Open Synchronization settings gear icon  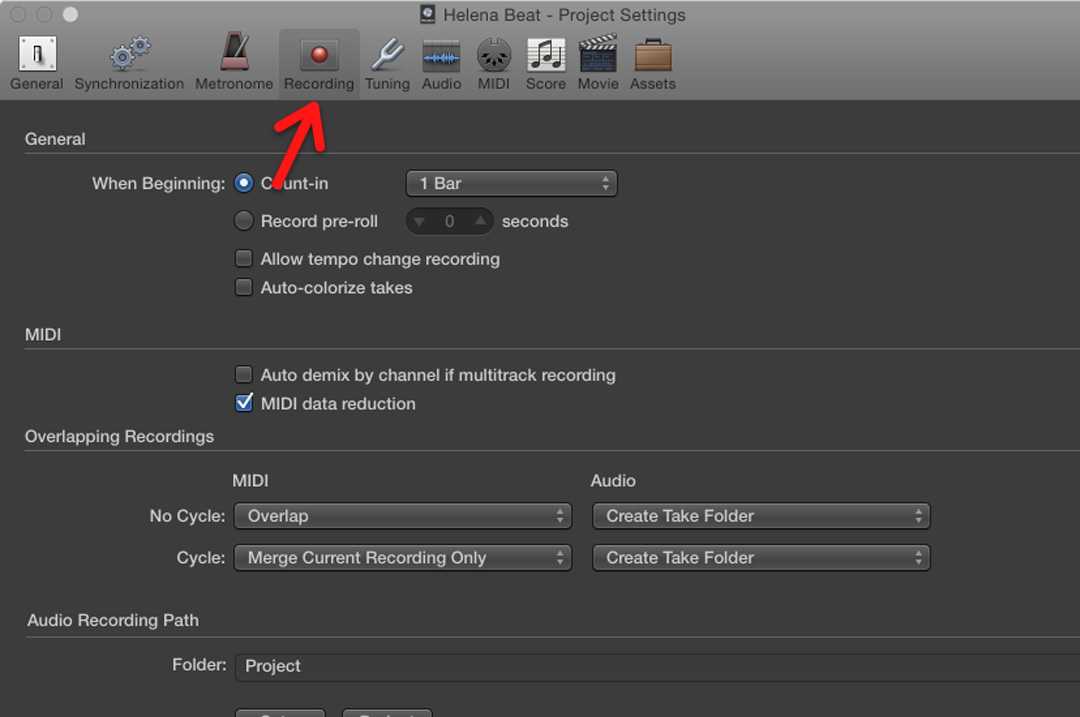point(129,56)
